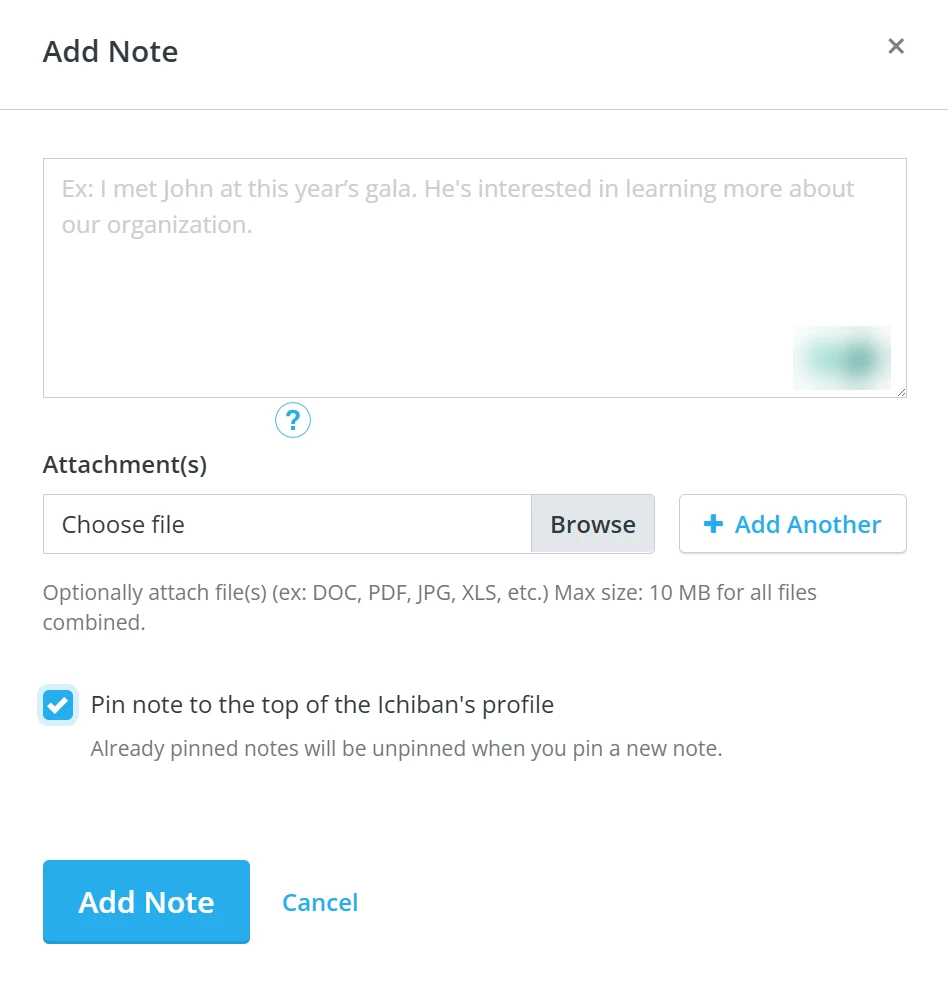Add another attachment with Add Another

point(793,524)
